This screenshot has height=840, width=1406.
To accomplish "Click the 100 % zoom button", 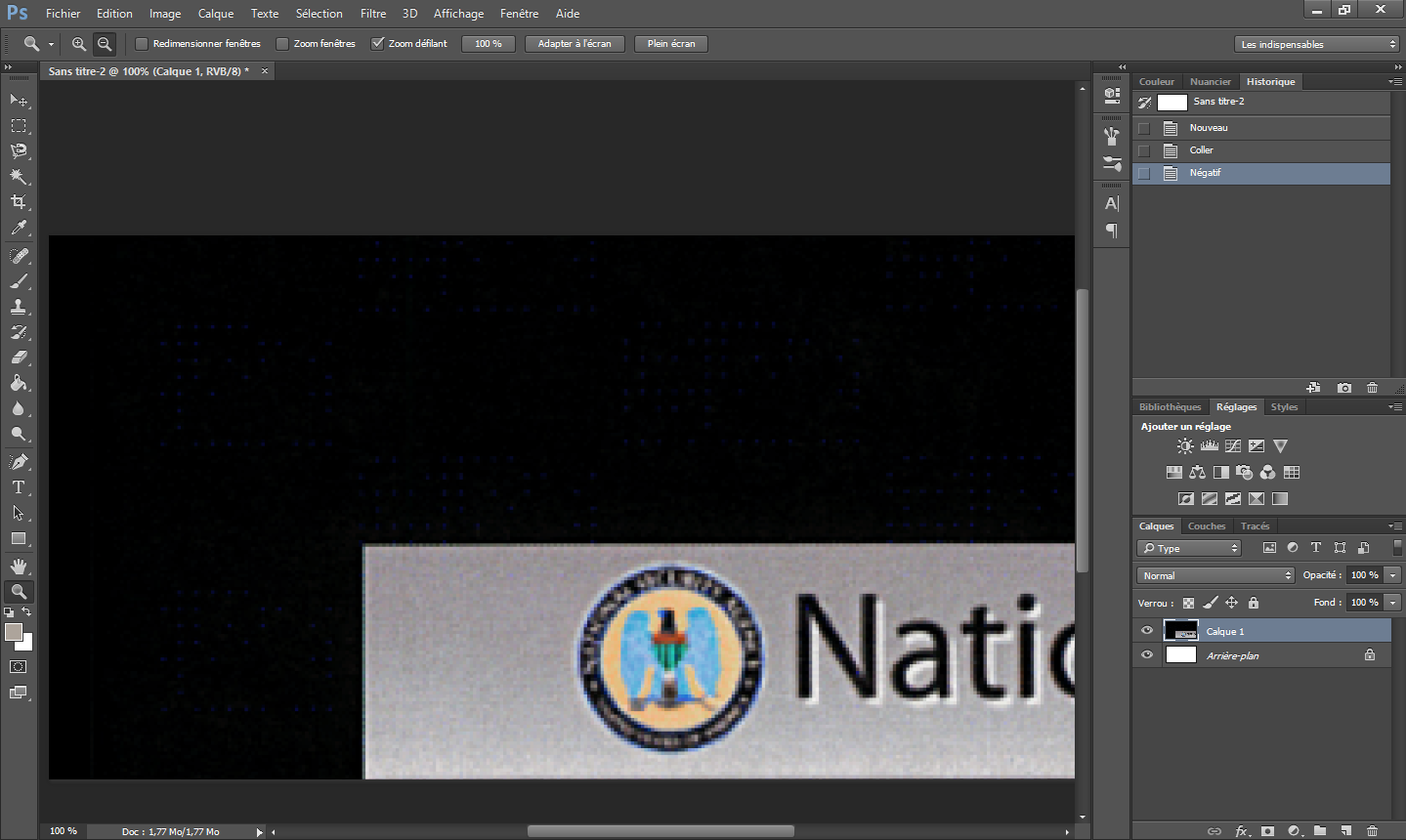I will (x=489, y=44).
